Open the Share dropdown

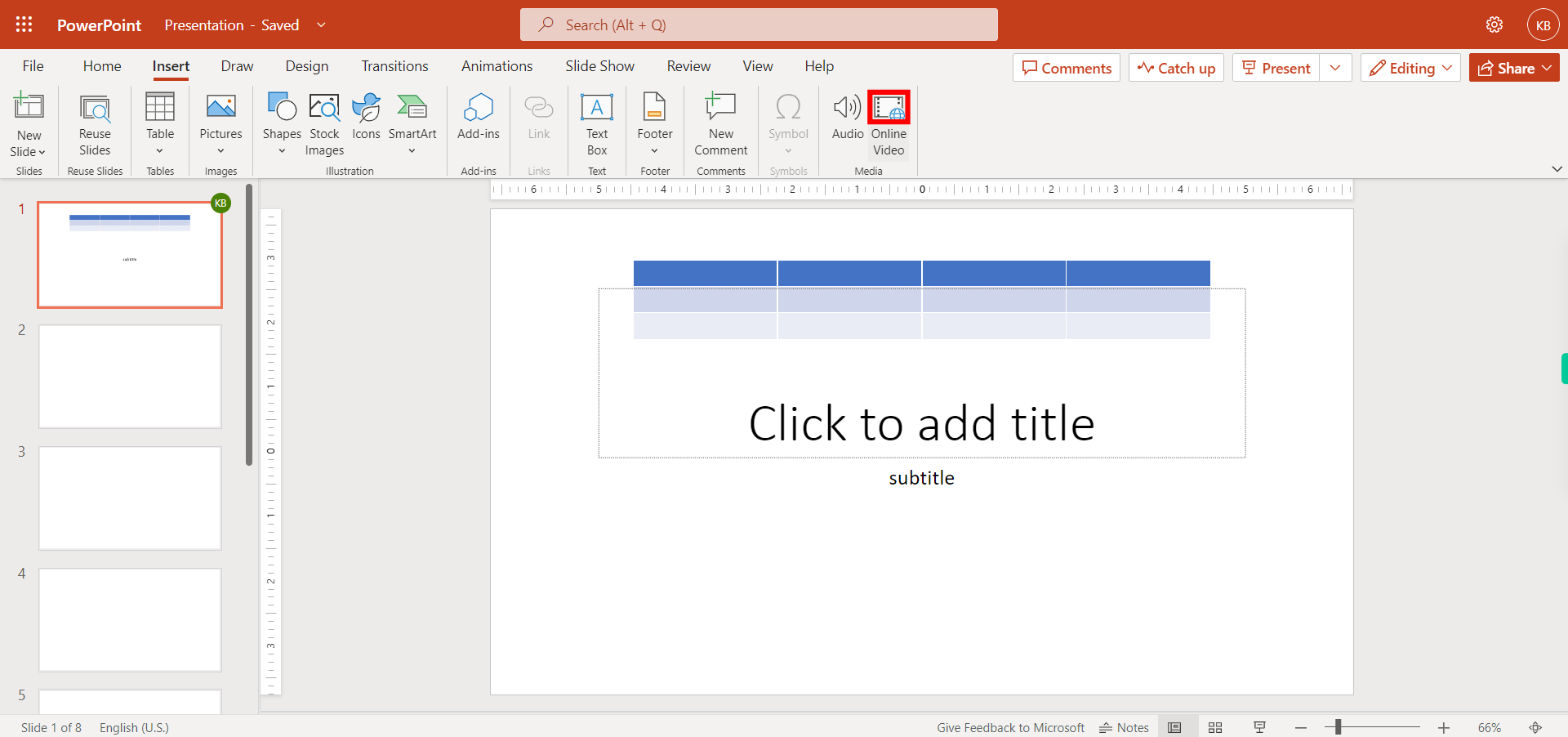coord(1514,68)
